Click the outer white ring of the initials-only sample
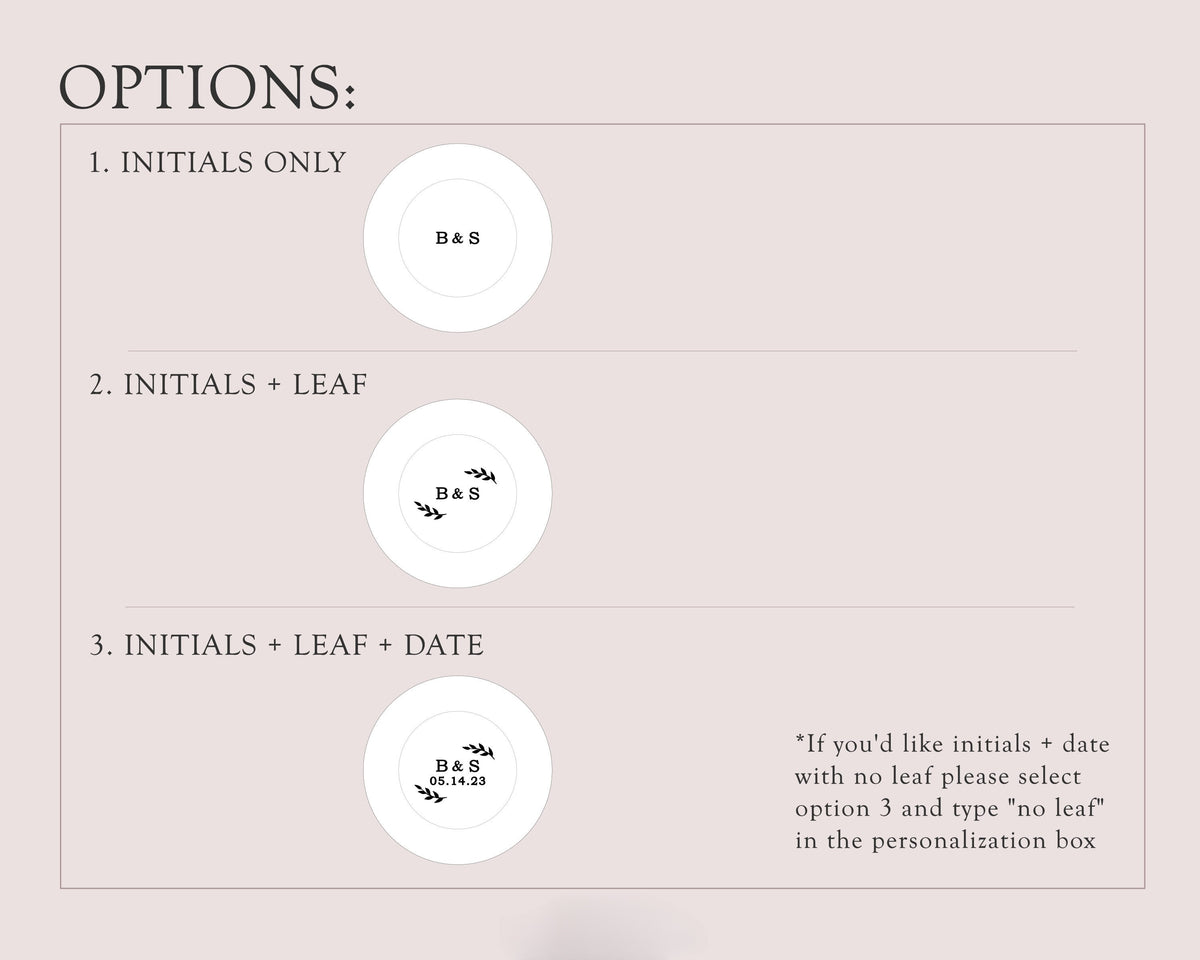 tap(380, 238)
